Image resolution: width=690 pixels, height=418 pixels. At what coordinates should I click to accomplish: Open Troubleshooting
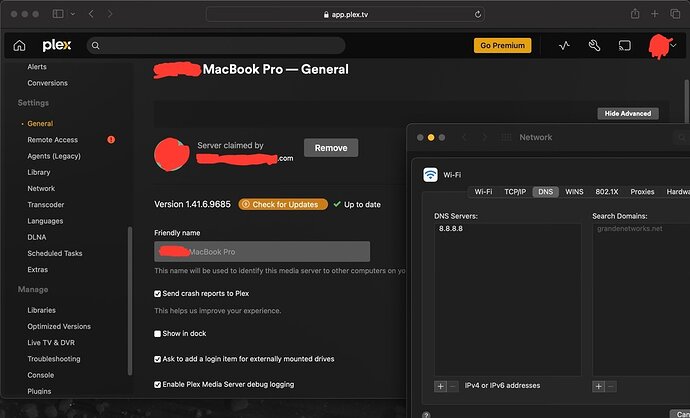click(x=54, y=359)
